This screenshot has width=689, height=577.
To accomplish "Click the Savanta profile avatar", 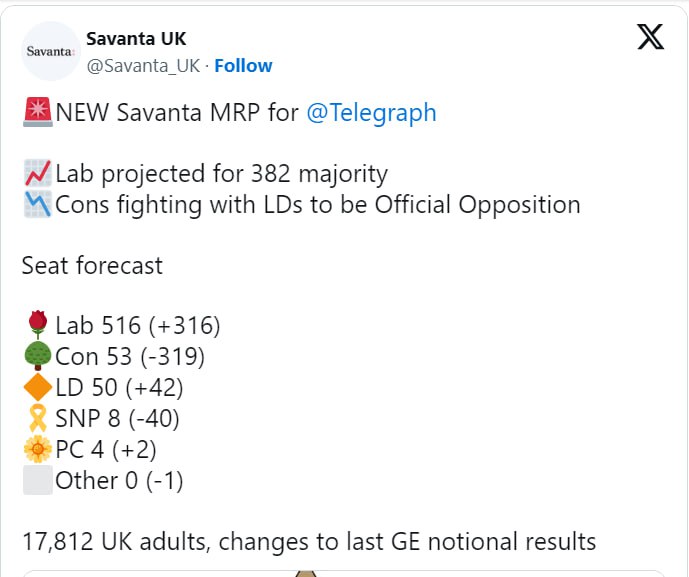I will 50,50.
